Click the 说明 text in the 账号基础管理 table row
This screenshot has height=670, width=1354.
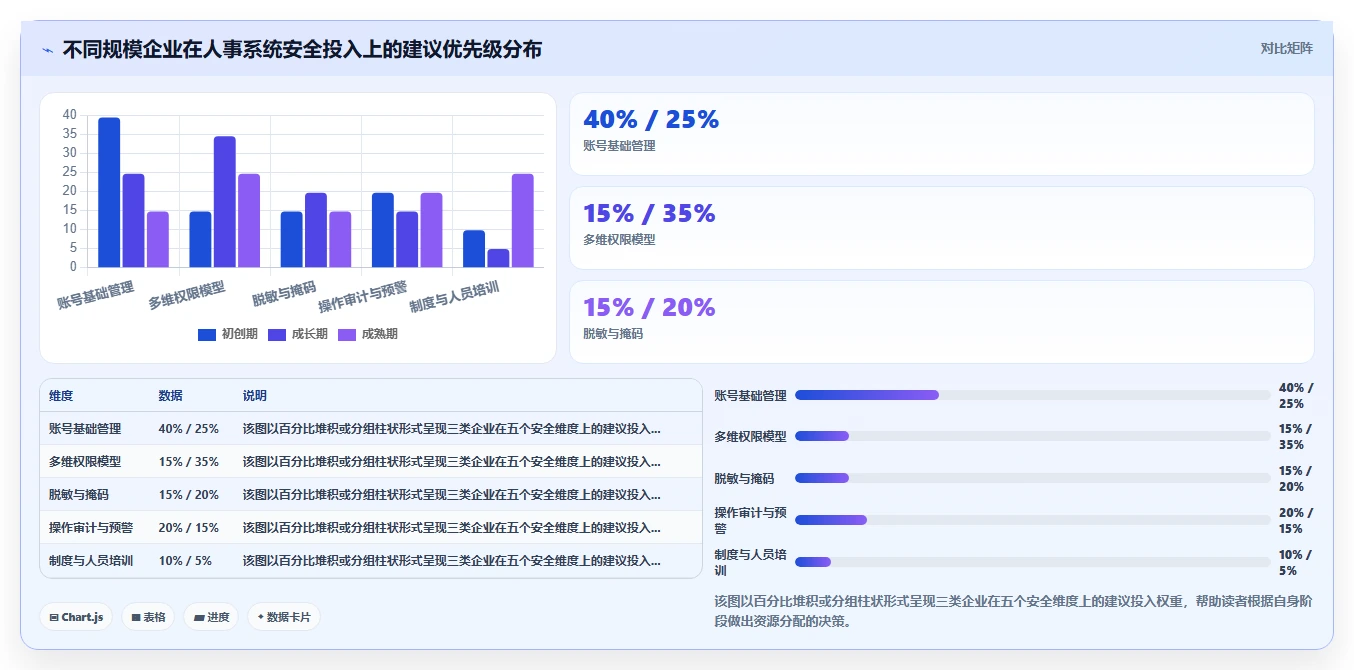click(x=452, y=428)
